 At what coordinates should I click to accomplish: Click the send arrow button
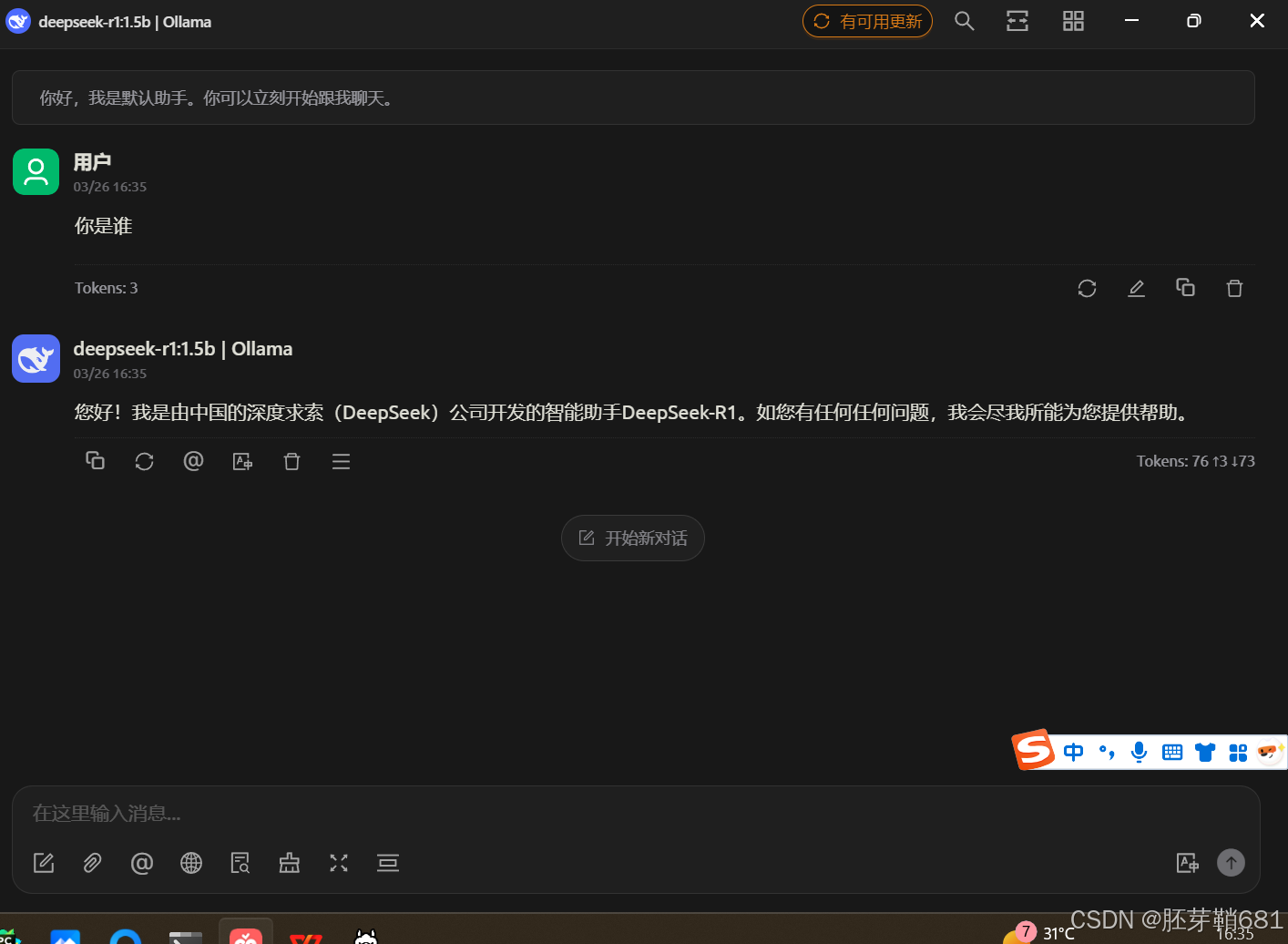(x=1231, y=863)
